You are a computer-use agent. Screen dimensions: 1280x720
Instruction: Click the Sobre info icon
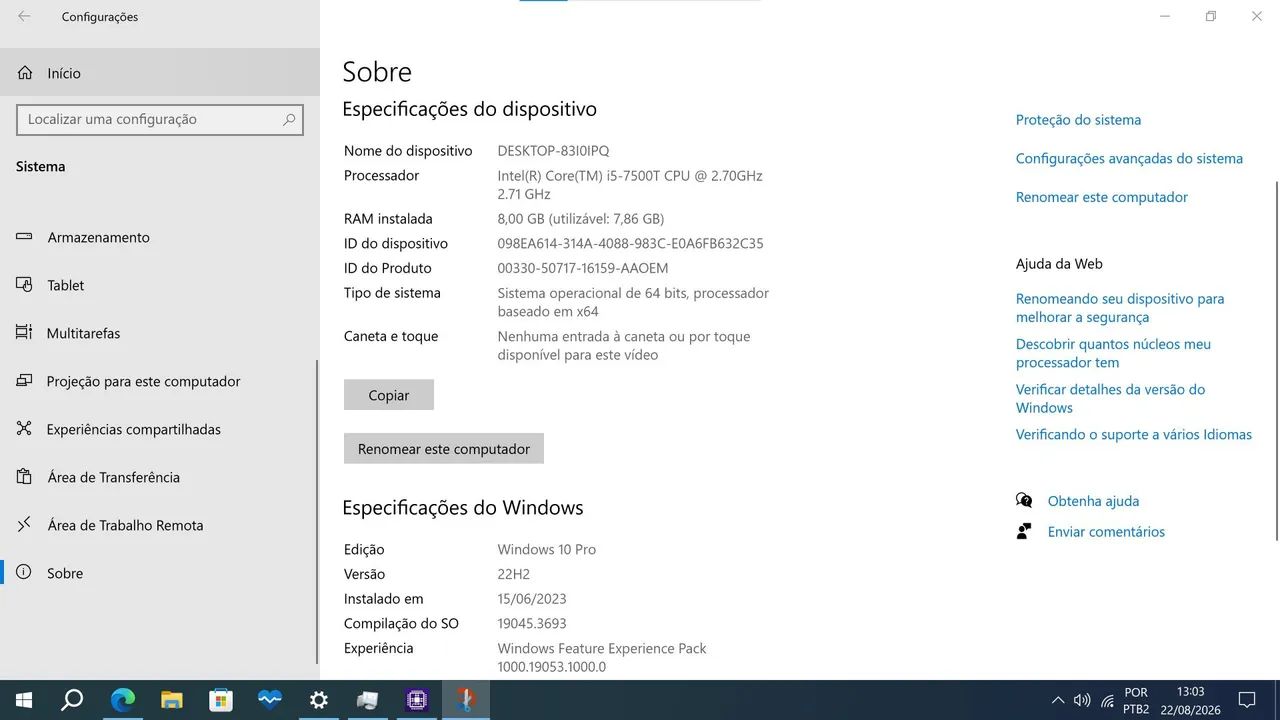[x=24, y=573]
